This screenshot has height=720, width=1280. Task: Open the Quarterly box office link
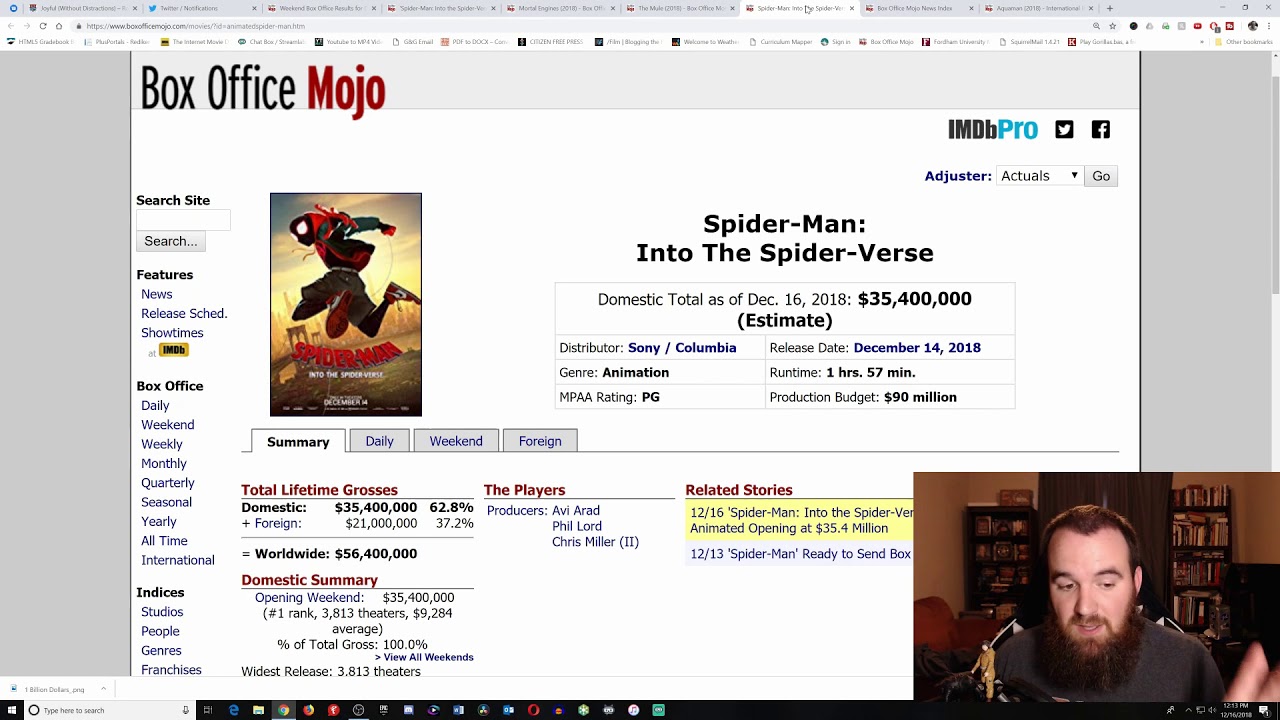[x=168, y=483]
